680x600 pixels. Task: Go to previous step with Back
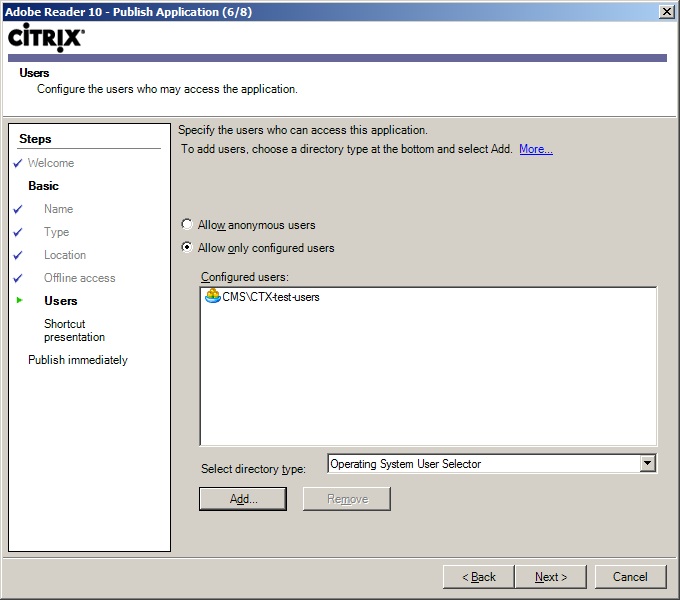479,577
